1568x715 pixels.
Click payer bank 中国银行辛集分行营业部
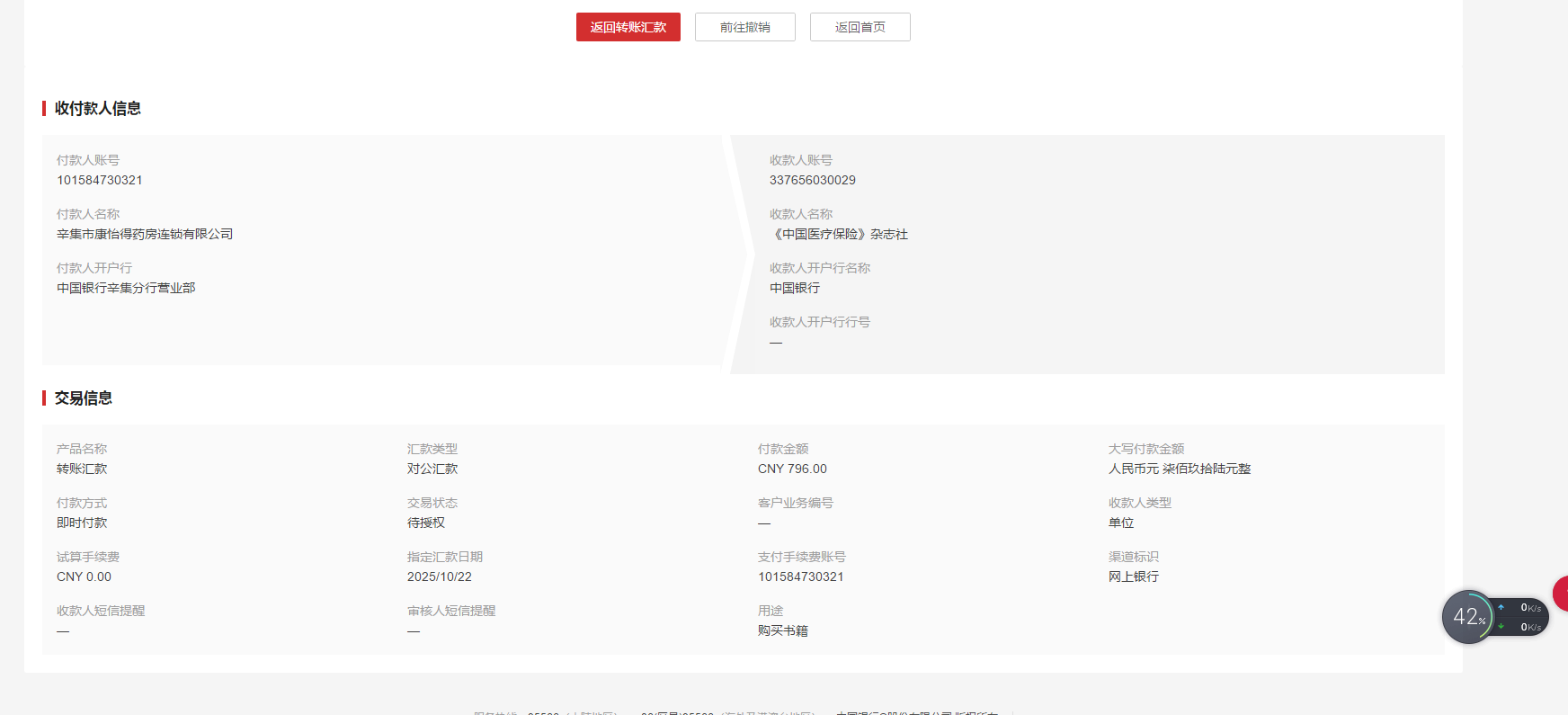(x=126, y=288)
